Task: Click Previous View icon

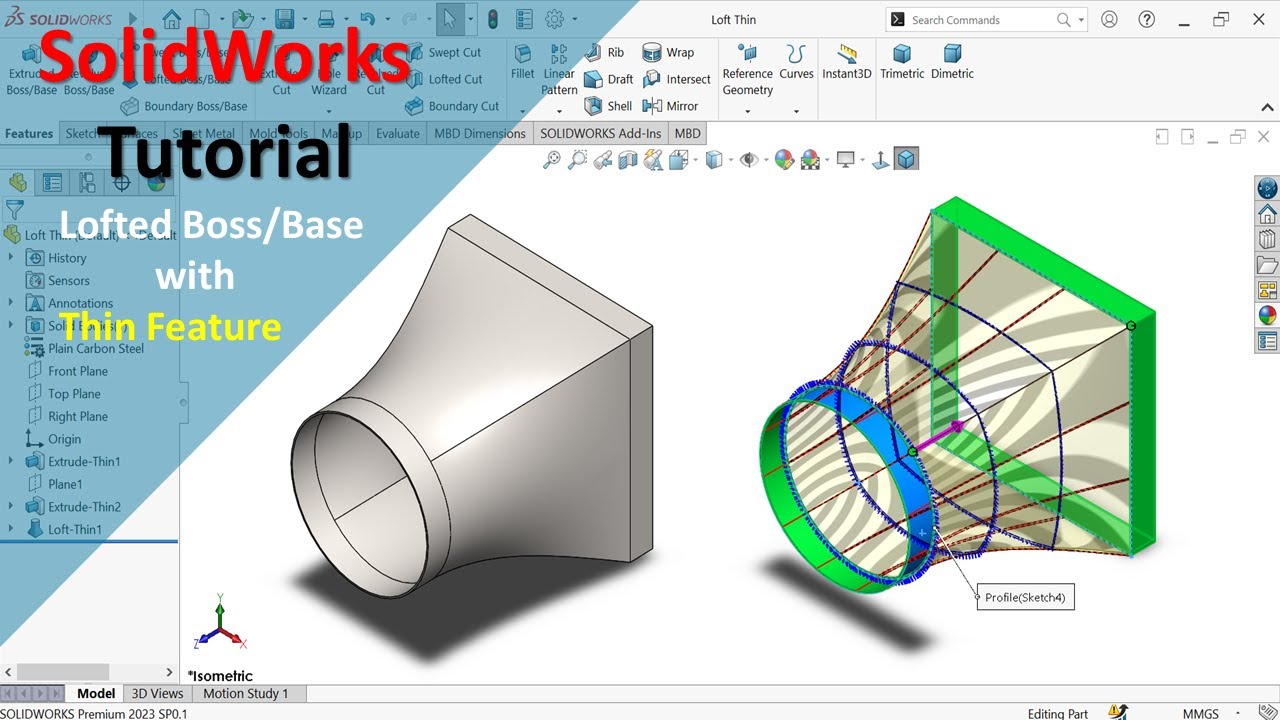Action: click(x=603, y=159)
